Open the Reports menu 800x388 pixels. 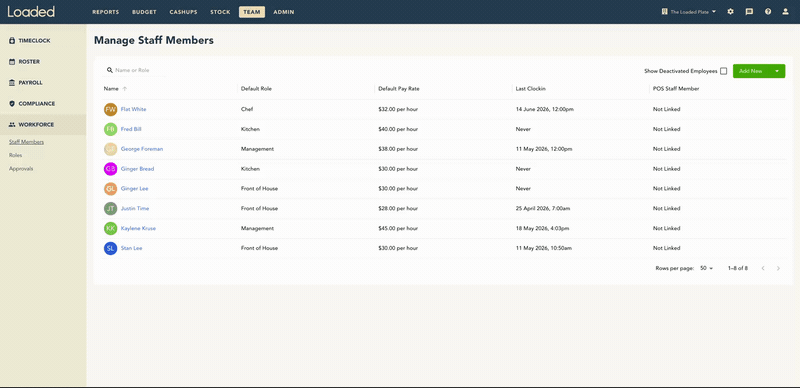pyautogui.click(x=106, y=12)
